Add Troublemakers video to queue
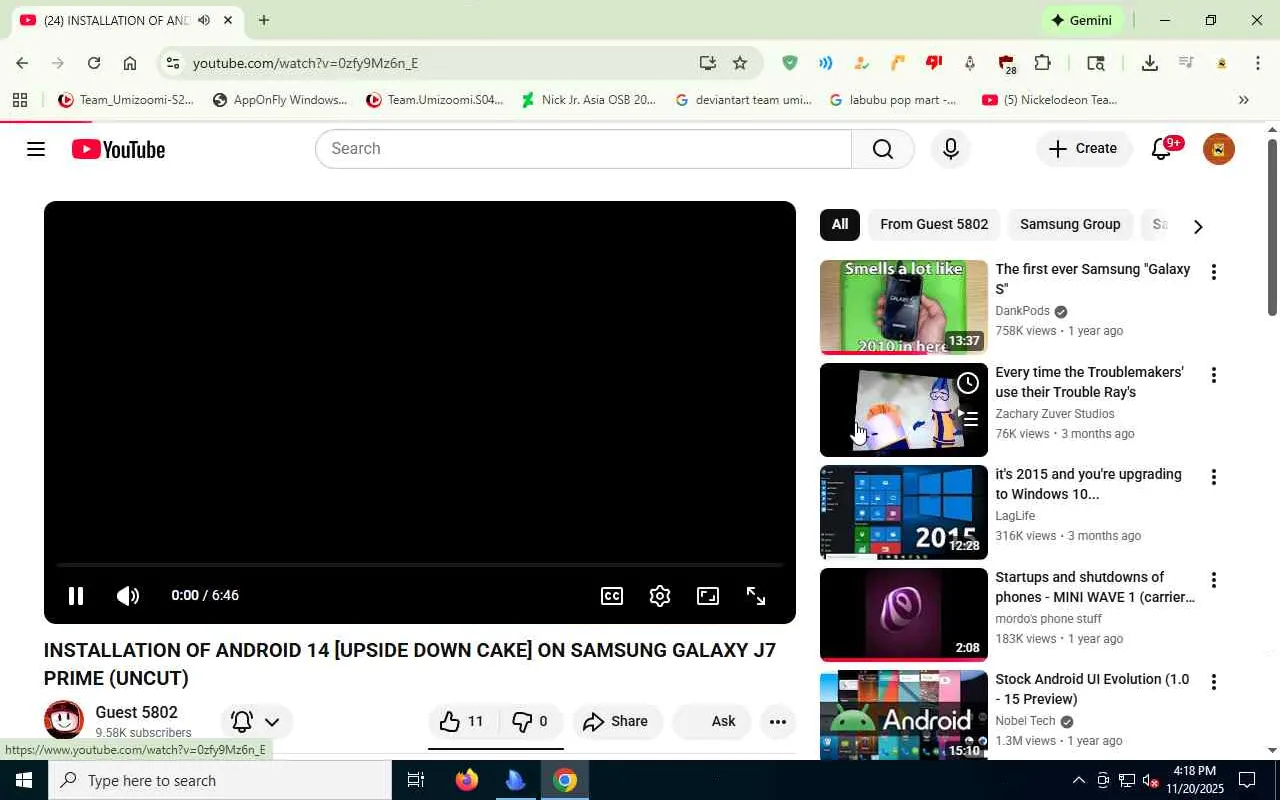 [968, 419]
